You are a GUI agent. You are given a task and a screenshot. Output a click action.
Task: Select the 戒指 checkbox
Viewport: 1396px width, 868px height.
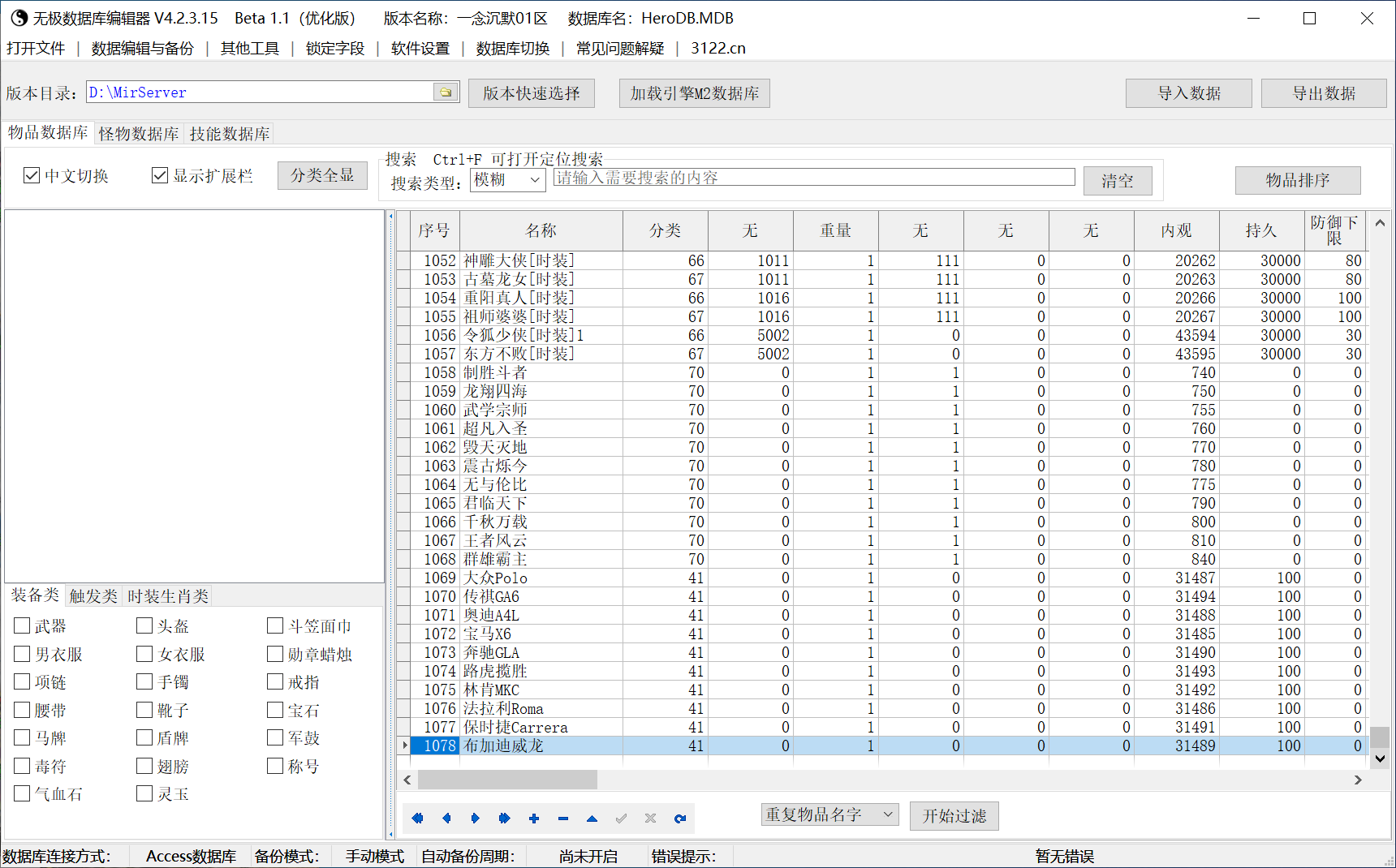pyautogui.click(x=275, y=681)
